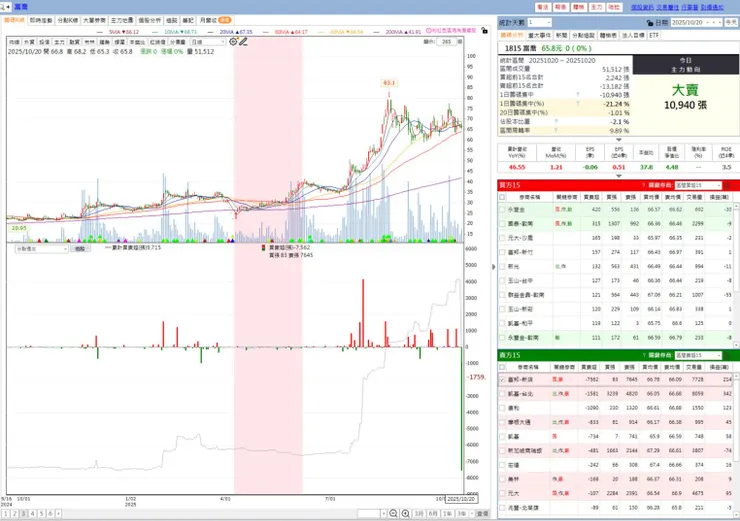Open indicator dropdown under price chart
The width and height of the screenshot is (740, 521).
tap(42, 248)
